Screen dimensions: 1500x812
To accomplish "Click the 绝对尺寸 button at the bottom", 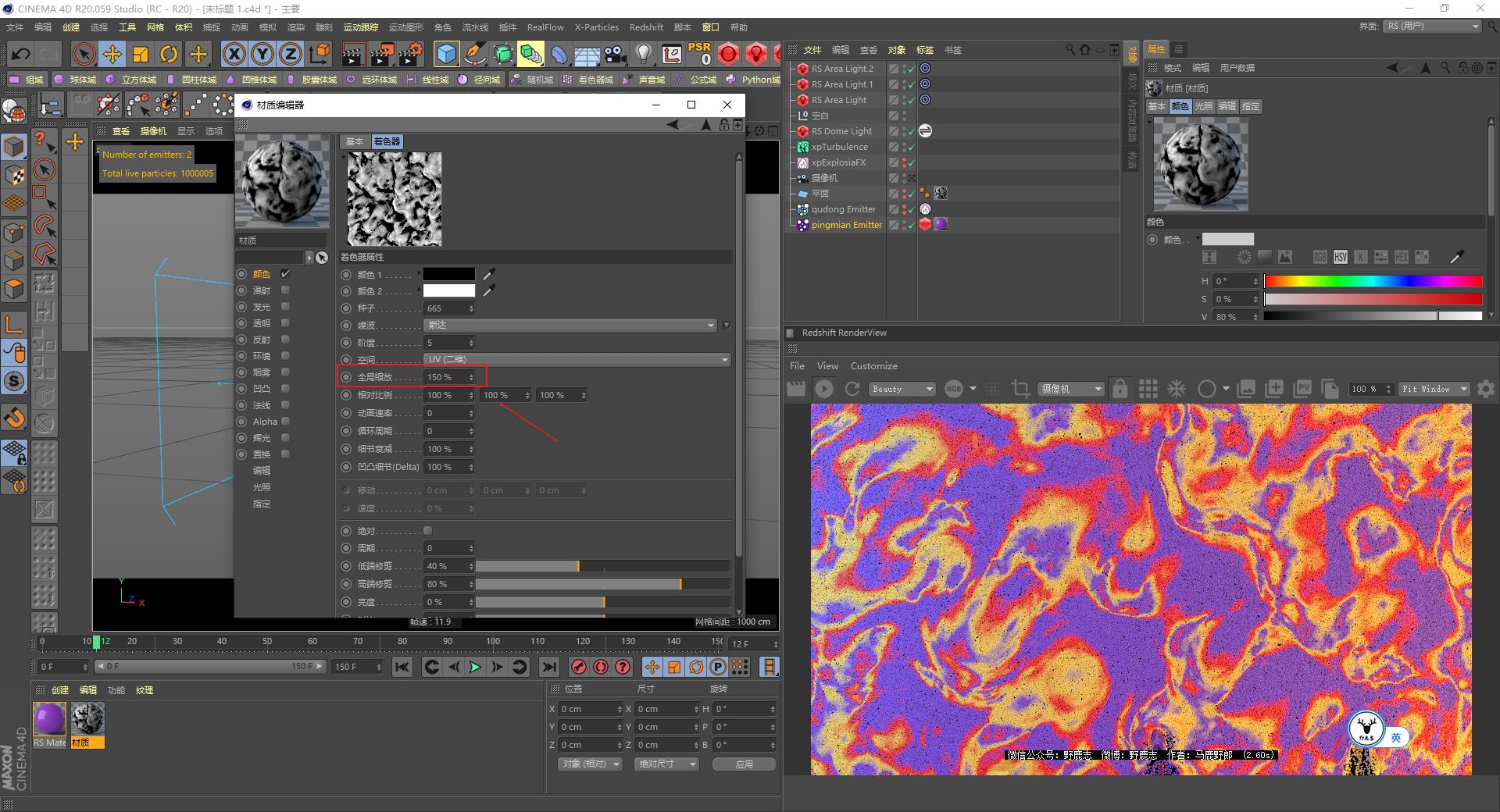I will [666, 764].
